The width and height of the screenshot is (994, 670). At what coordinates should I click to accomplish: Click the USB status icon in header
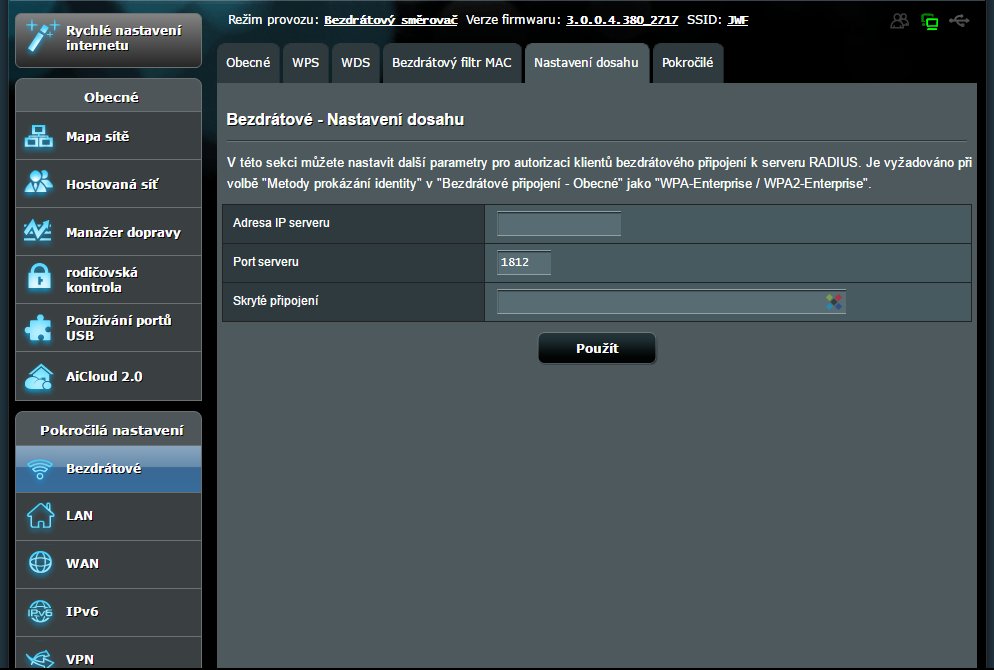point(959,21)
